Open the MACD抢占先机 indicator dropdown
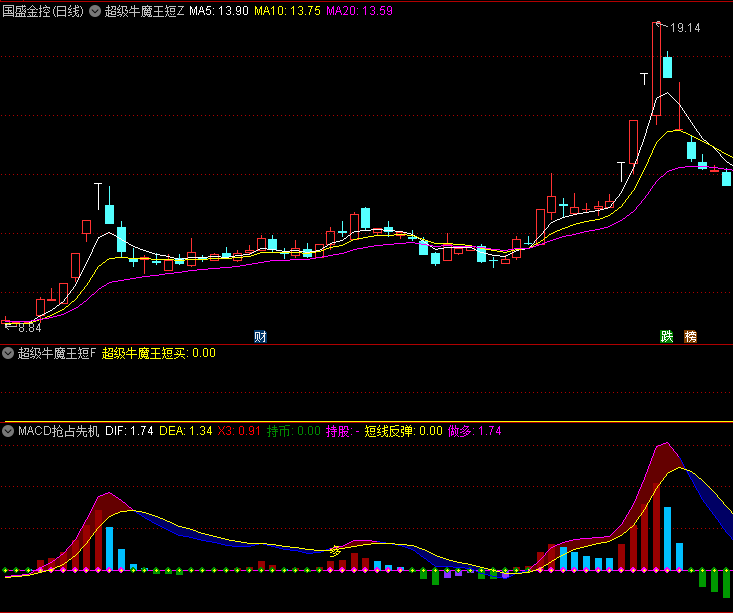733x613 pixels. [x=8, y=431]
